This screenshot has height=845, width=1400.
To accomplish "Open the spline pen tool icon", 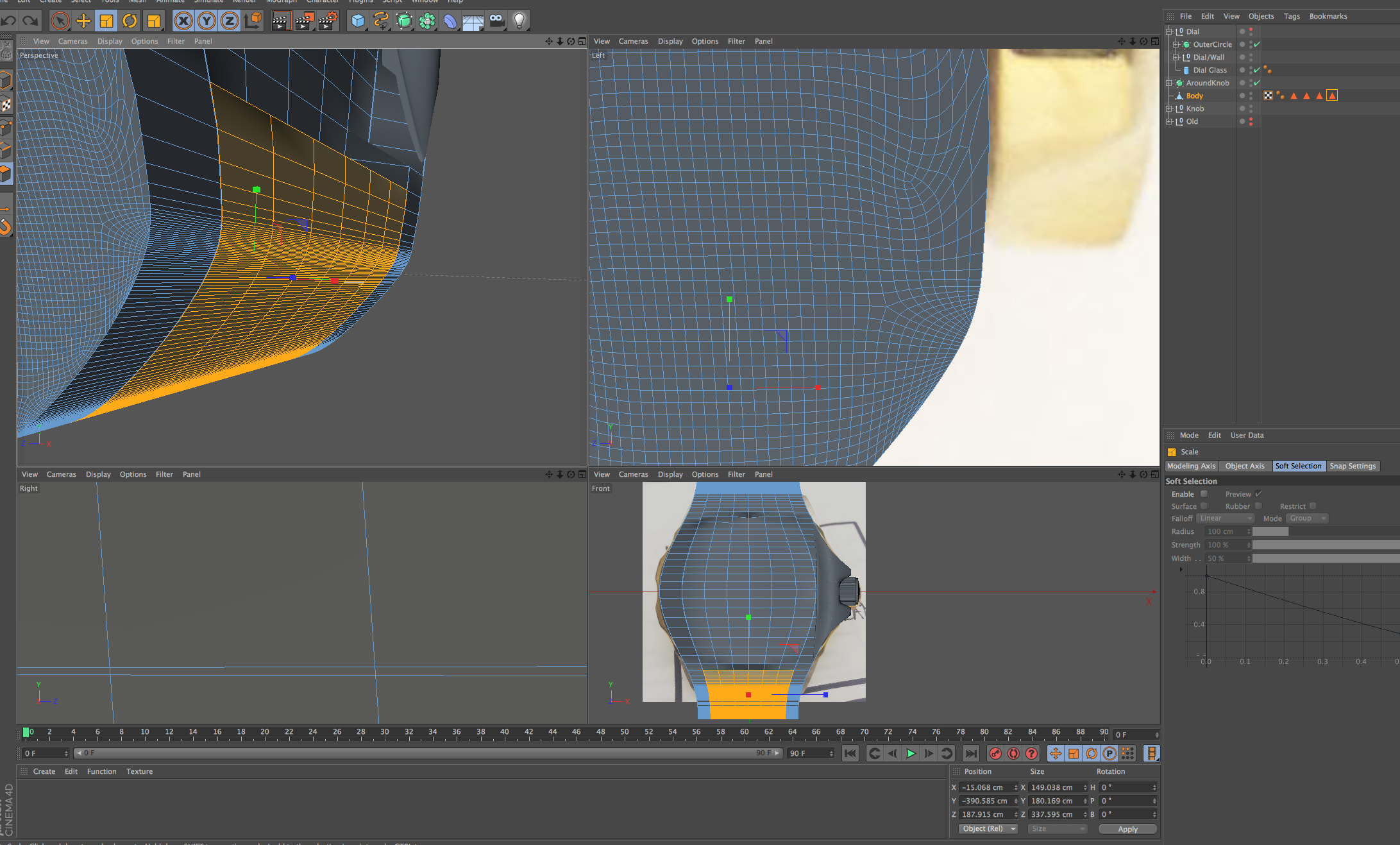I will [x=381, y=21].
